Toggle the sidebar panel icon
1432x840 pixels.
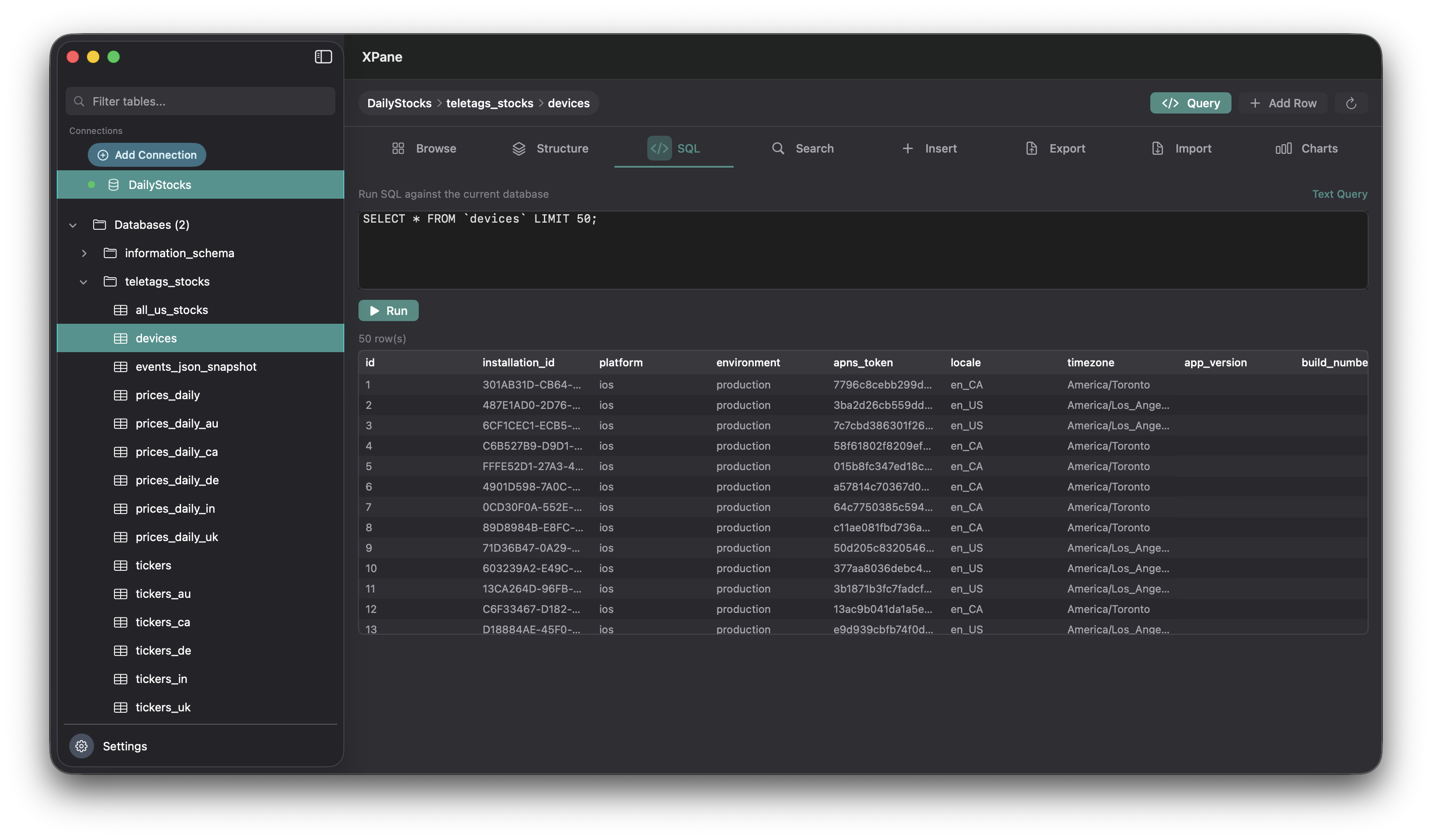tap(323, 57)
